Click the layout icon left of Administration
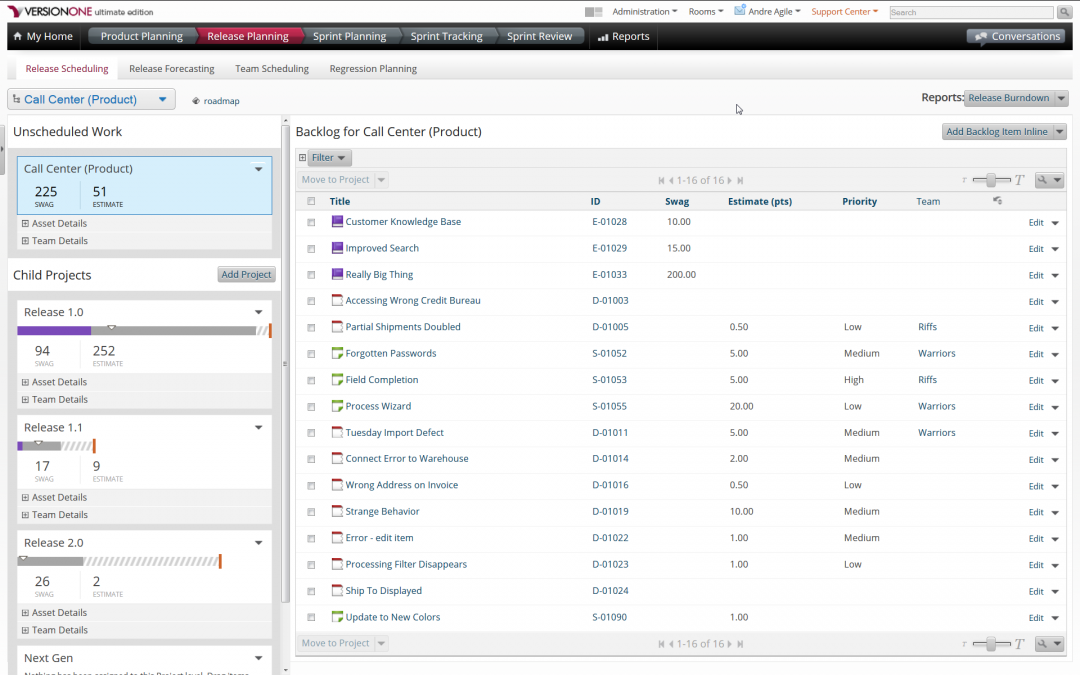This screenshot has width=1080, height=675. point(593,12)
